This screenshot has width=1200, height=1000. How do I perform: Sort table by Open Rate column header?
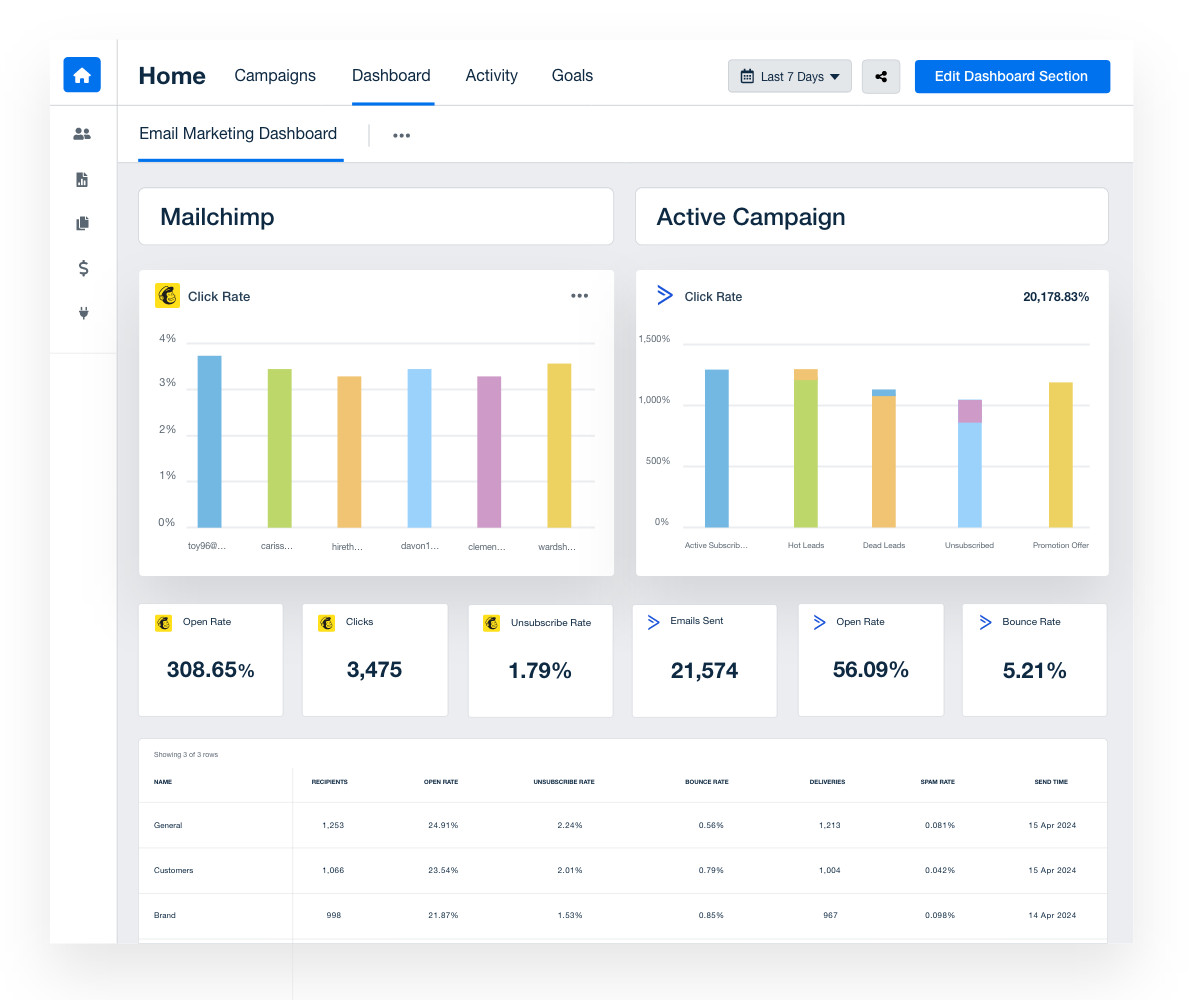point(441,781)
